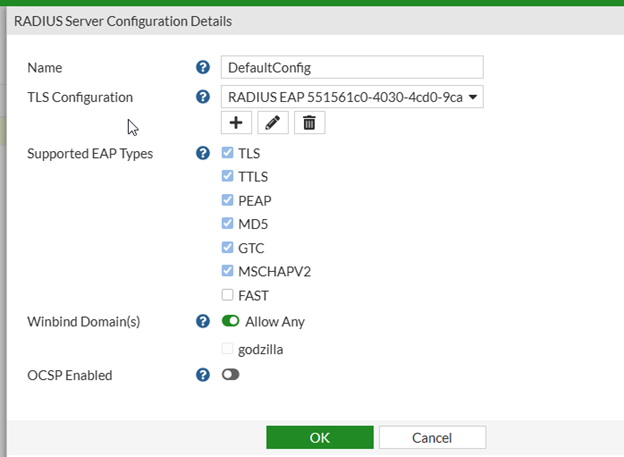
Task: Uncheck the TLS EAP type
Action: [228, 154]
